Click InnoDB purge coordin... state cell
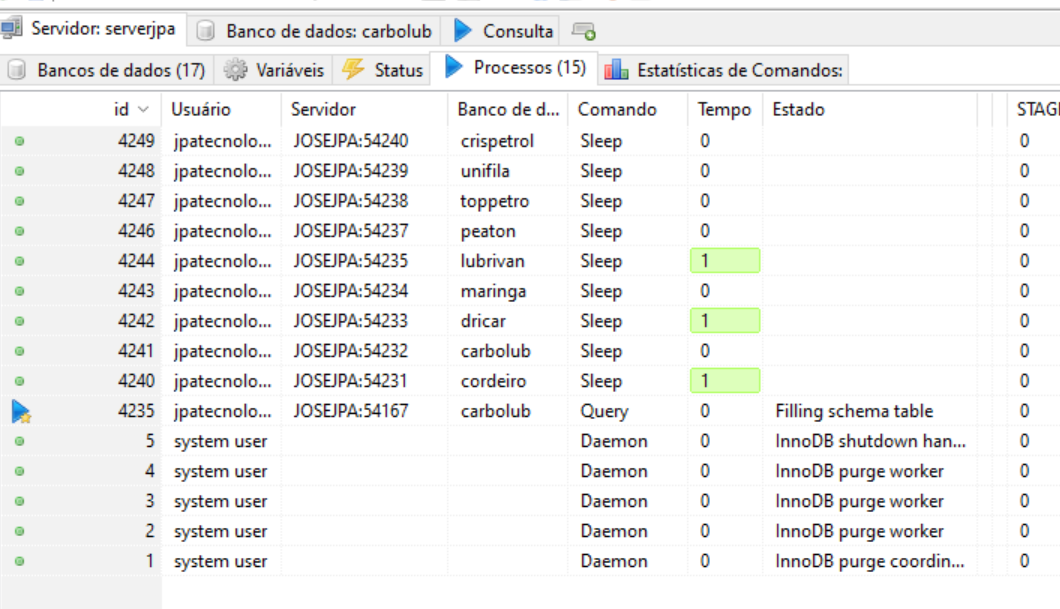This screenshot has width=1060, height=609. point(870,561)
